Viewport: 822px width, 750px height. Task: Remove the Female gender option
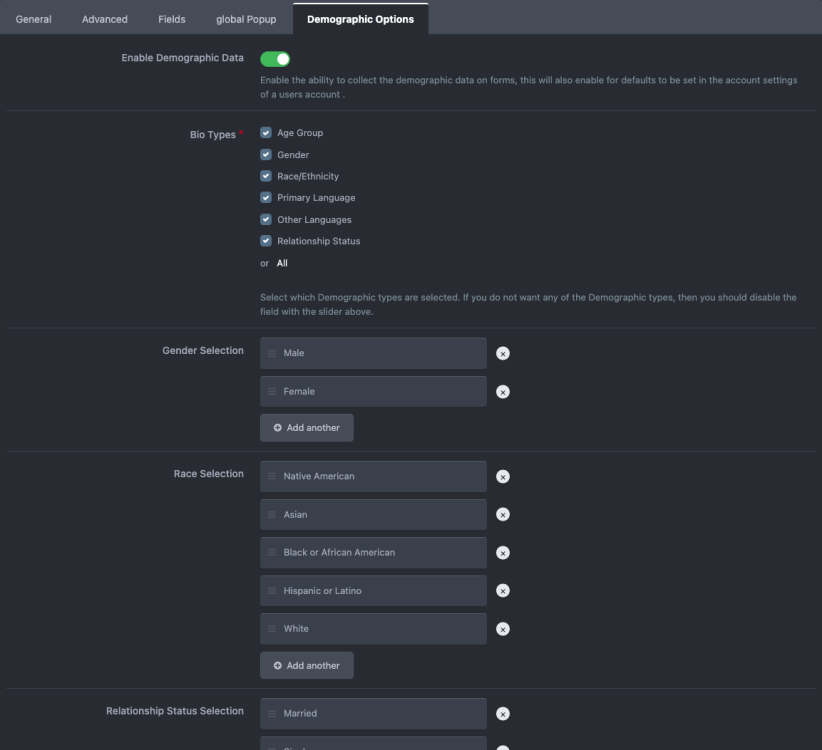tap(503, 392)
